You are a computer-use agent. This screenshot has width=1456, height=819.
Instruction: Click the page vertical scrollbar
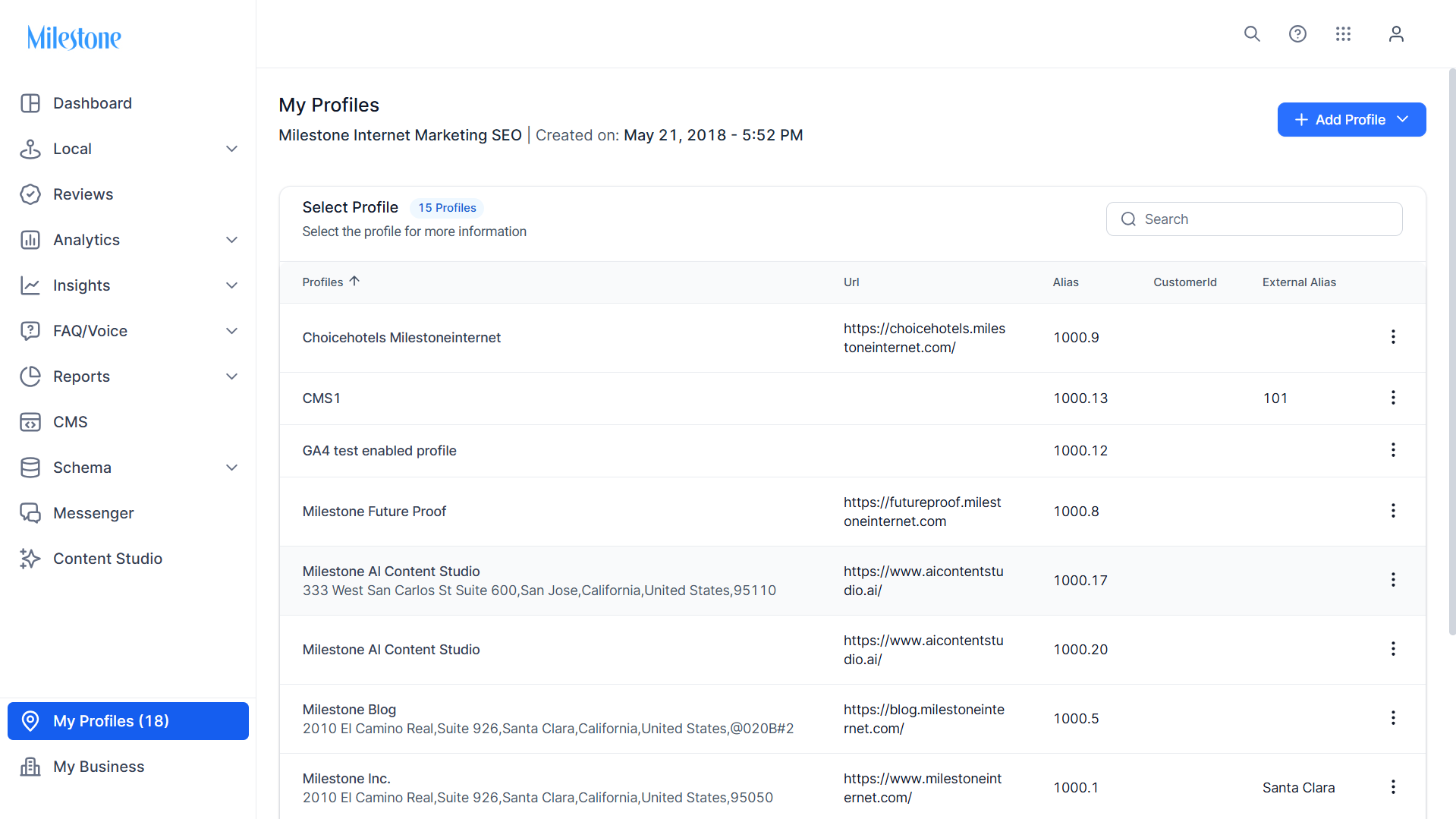tap(1451, 351)
